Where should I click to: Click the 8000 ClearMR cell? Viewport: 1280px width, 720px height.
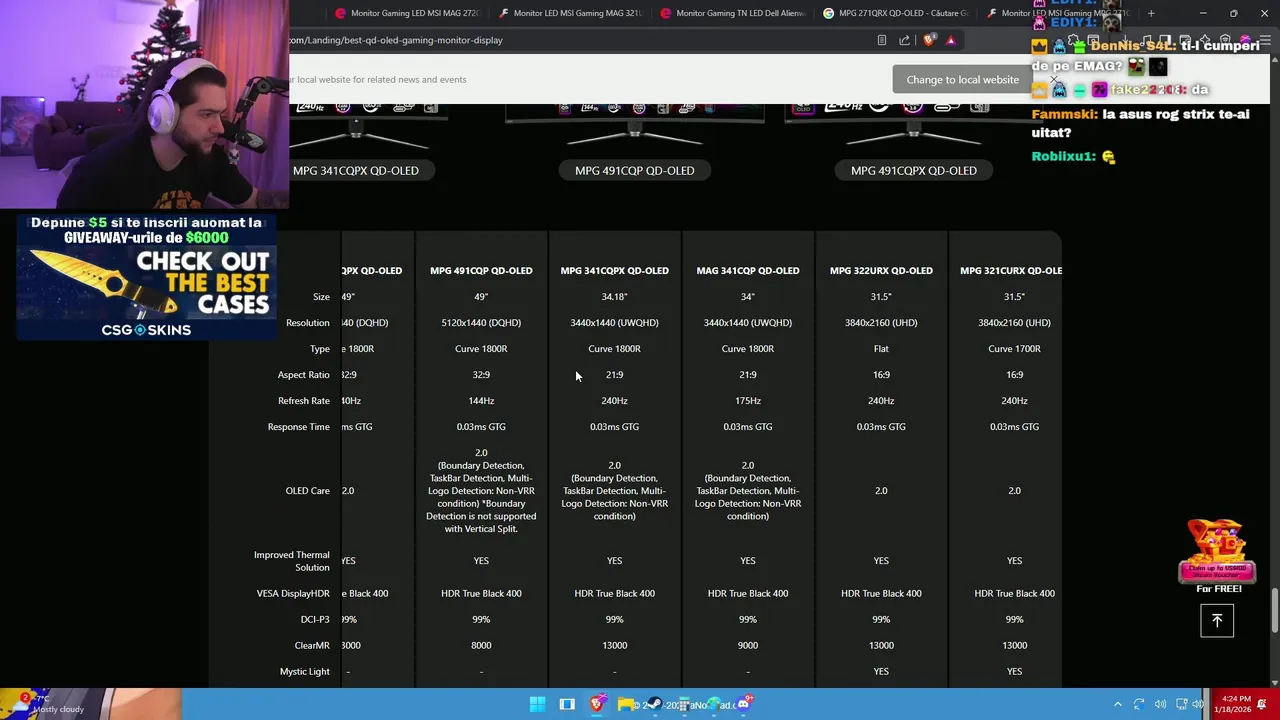(x=481, y=646)
